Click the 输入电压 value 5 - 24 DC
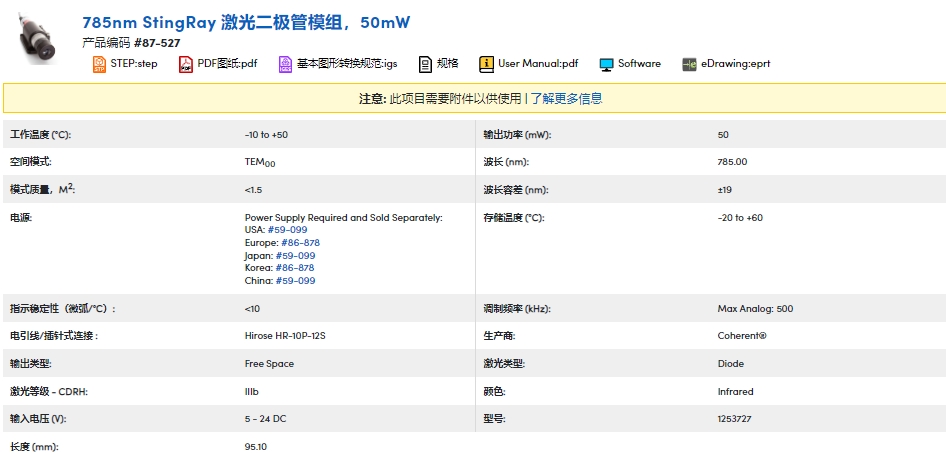This screenshot has width=946, height=453. (265, 419)
